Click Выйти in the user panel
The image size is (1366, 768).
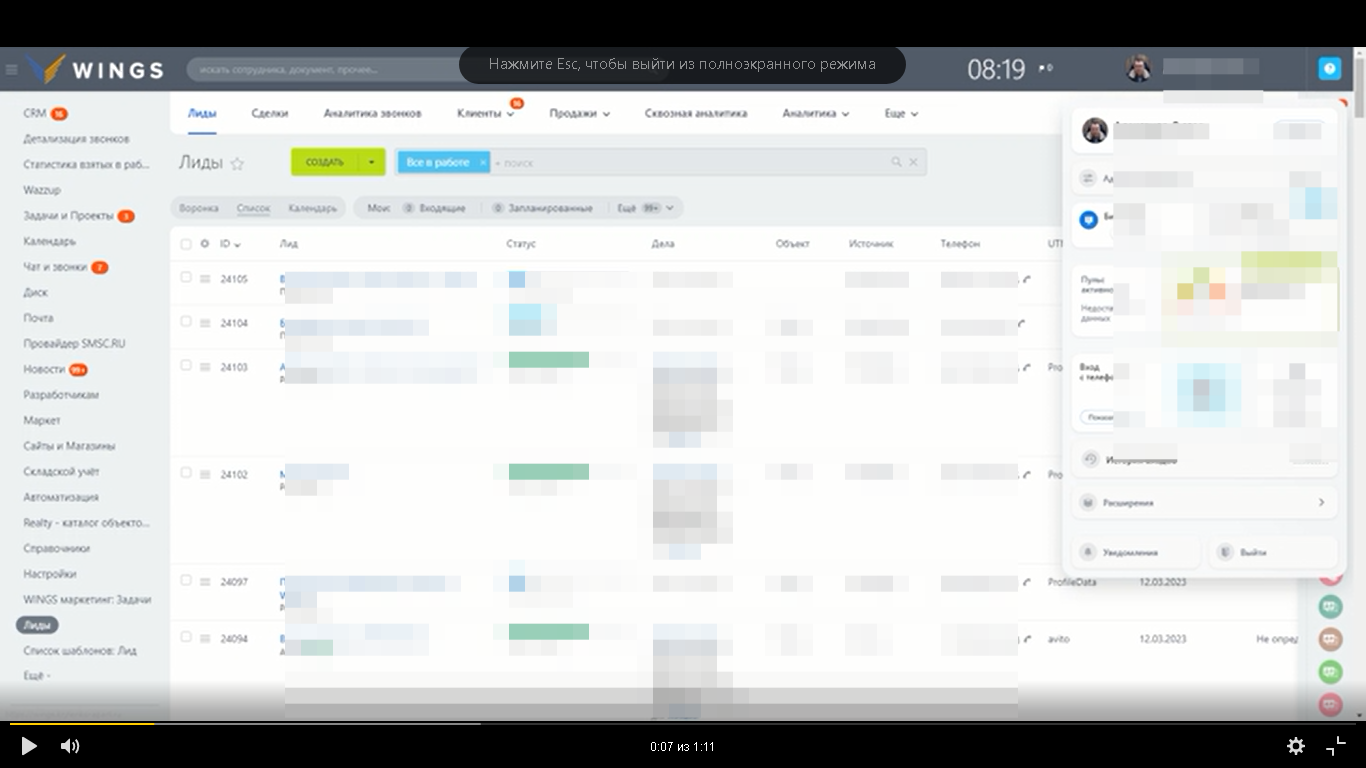pos(1273,552)
